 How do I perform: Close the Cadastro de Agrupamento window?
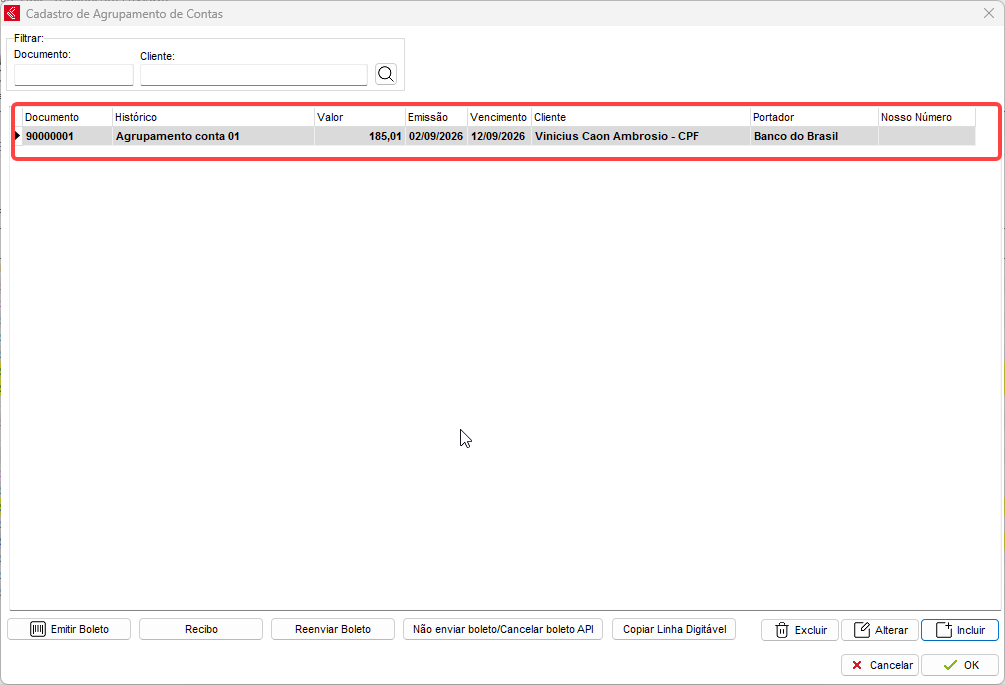tap(989, 13)
